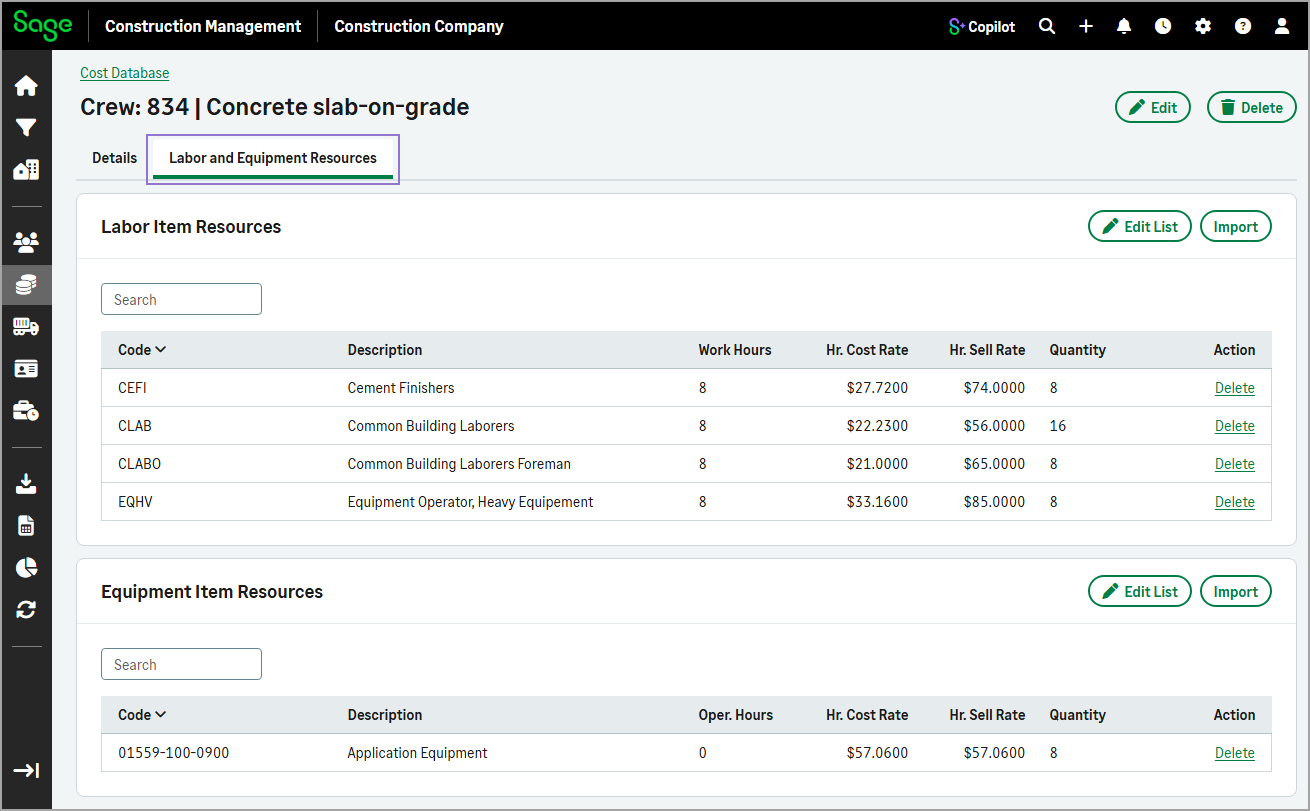Open the buildings projects sidebar icon
The height and width of the screenshot is (811, 1310).
coord(26,170)
